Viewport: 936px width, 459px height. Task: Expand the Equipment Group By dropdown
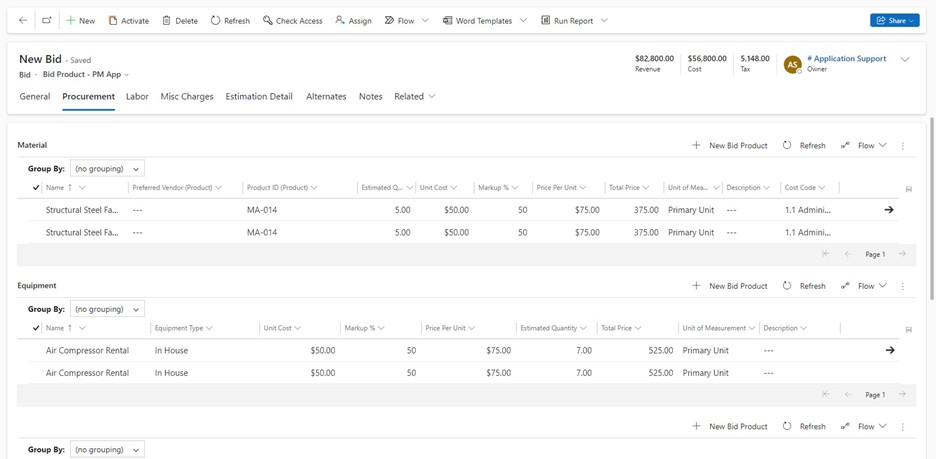[x=107, y=309]
